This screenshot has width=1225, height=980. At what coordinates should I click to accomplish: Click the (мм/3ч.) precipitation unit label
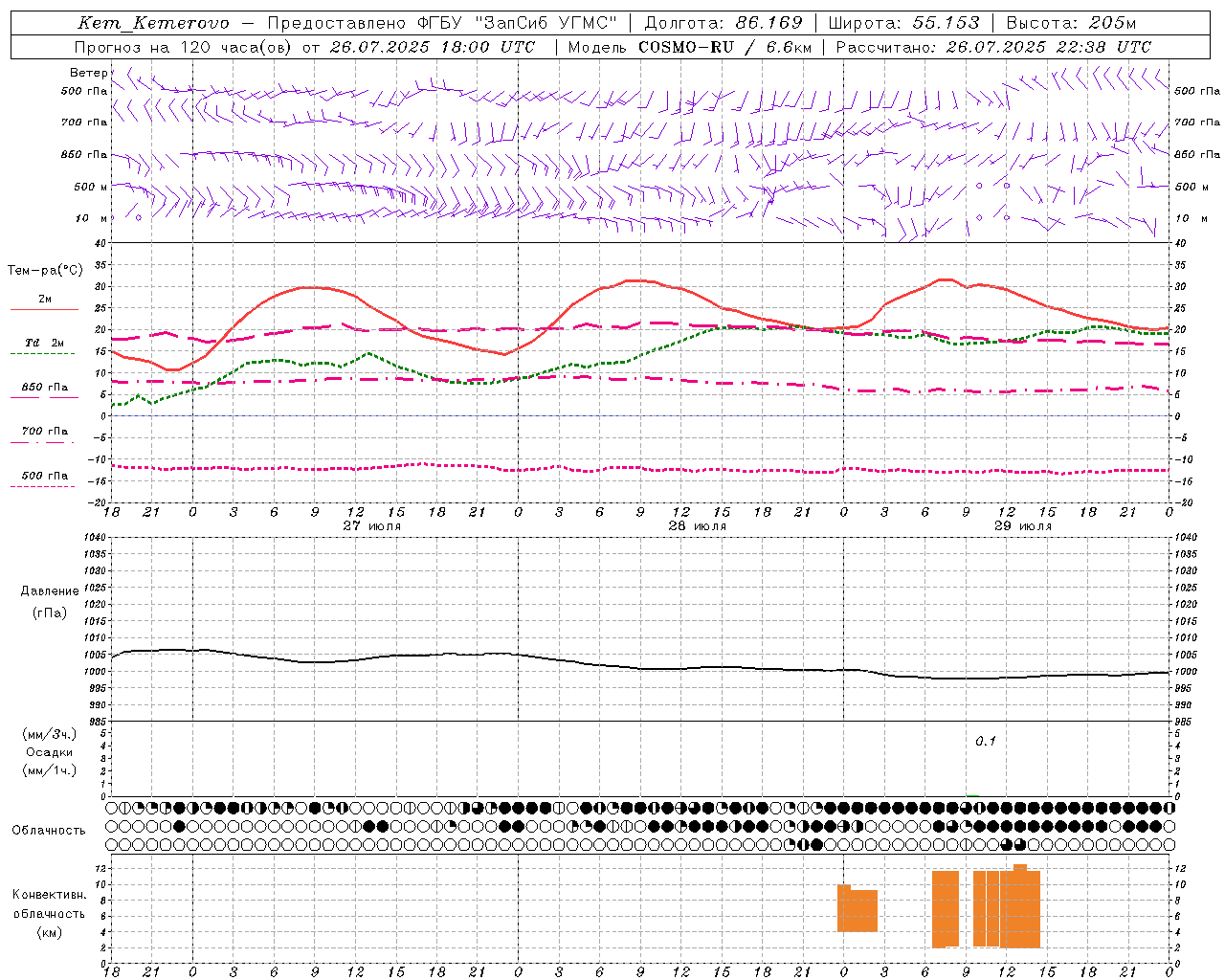(50, 734)
